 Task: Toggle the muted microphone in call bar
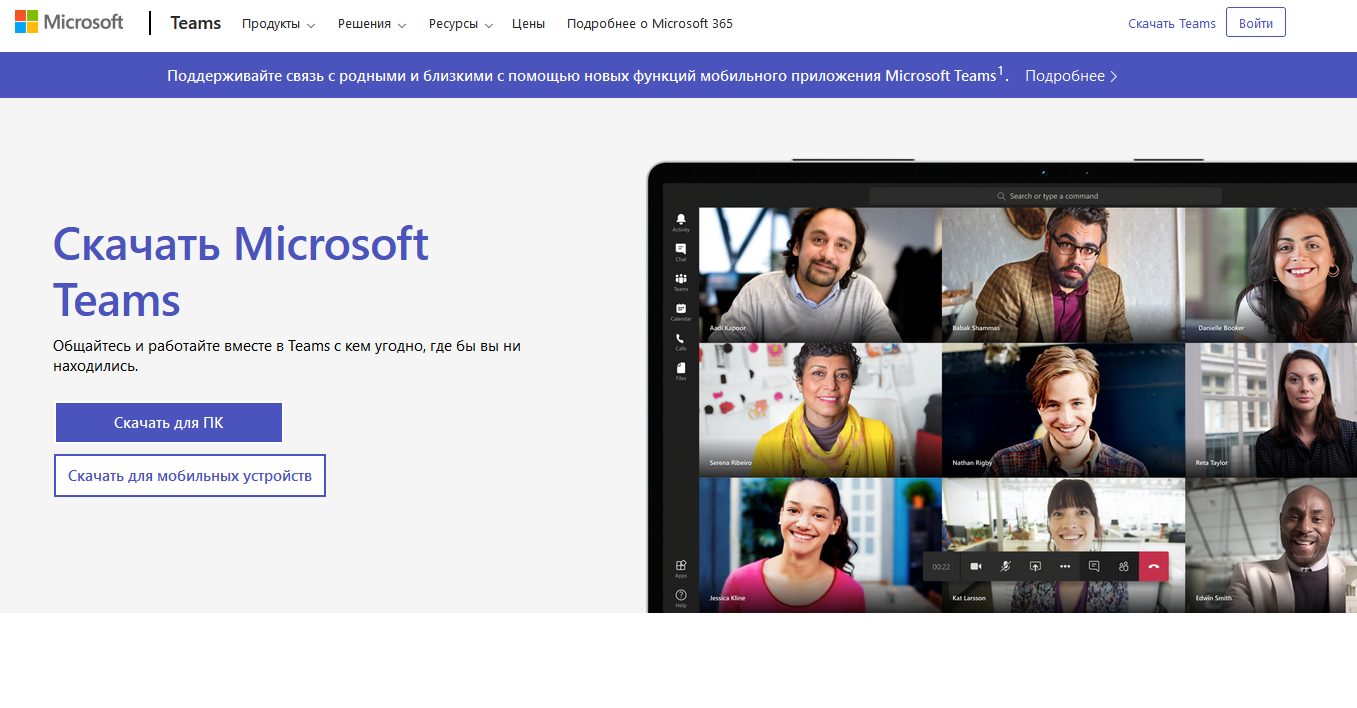tap(1006, 567)
